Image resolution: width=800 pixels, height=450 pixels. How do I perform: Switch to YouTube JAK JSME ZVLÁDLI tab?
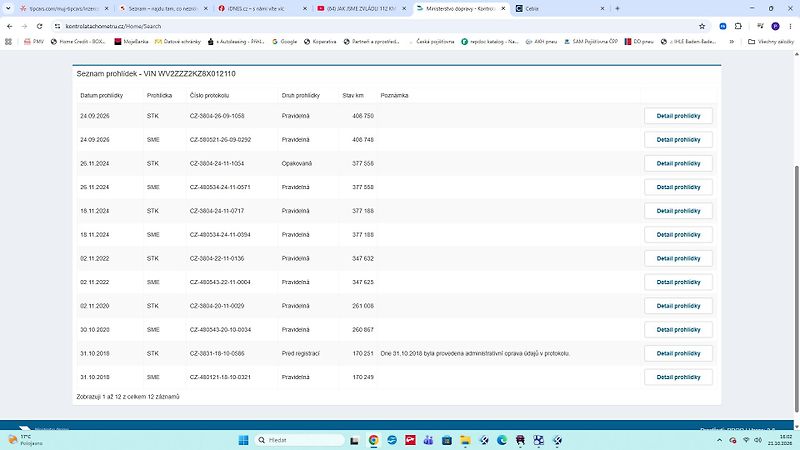click(x=361, y=9)
